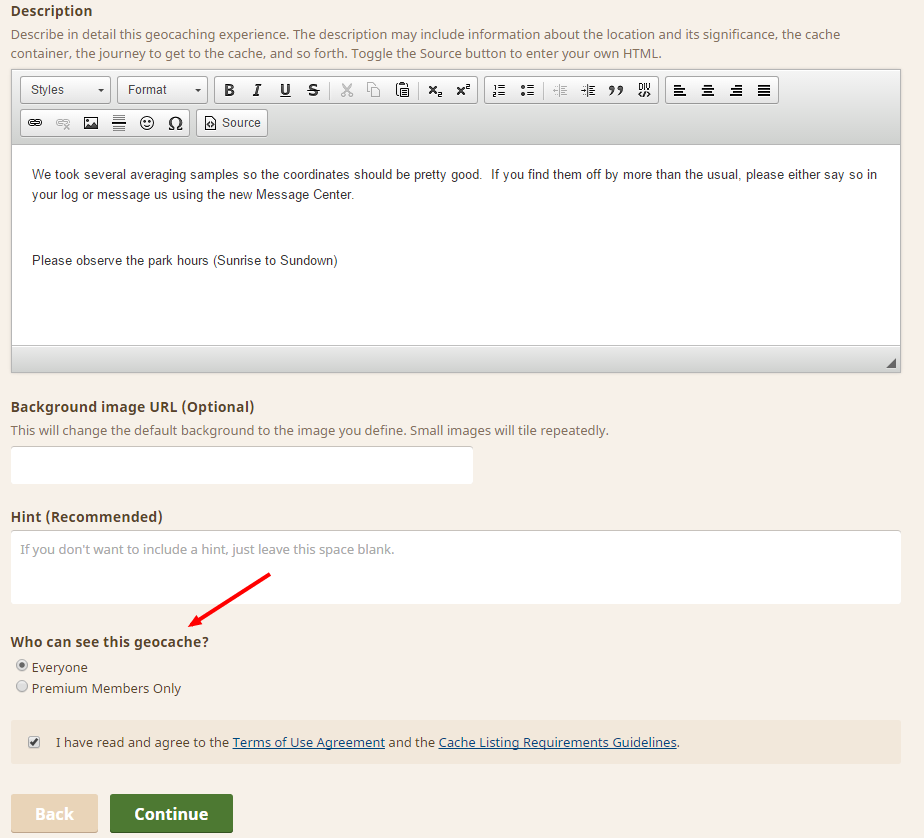The width and height of the screenshot is (924, 838).
Task: Select Premium Members Only option
Action: [x=22, y=687]
